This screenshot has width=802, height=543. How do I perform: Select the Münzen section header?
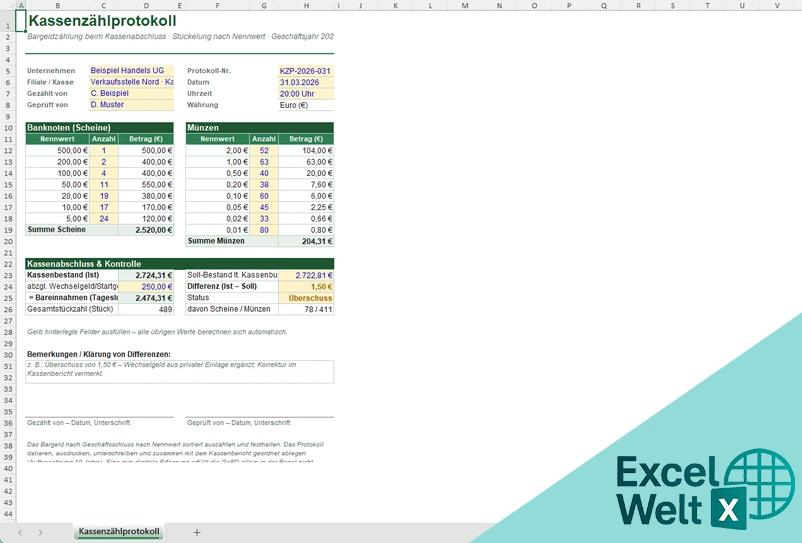260,128
